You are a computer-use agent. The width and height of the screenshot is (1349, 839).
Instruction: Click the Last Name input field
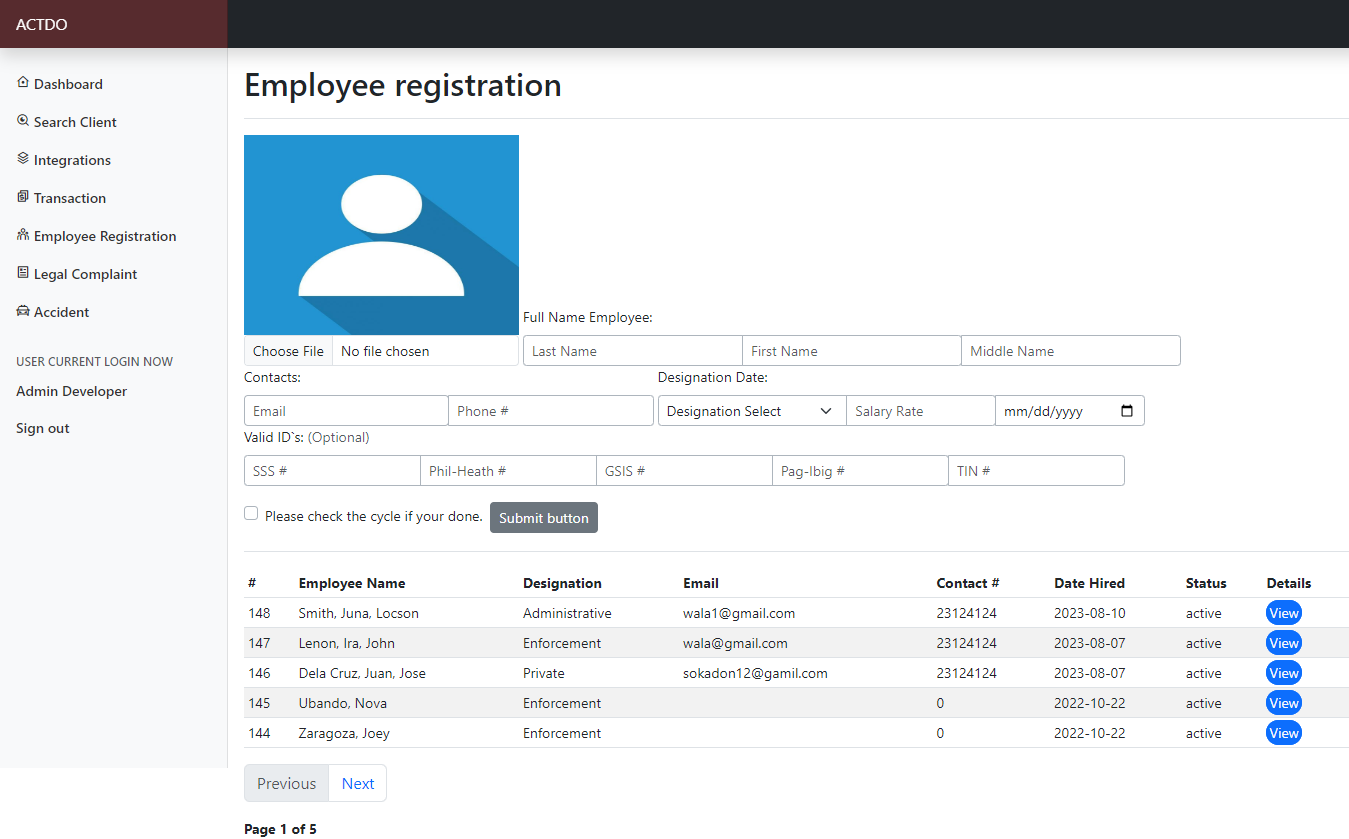point(632,351)
